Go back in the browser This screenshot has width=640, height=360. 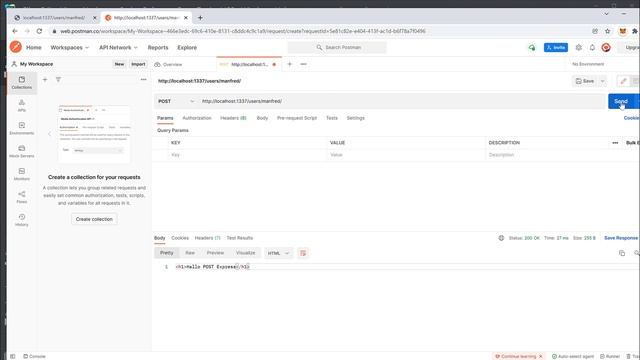tap(15, 31)
